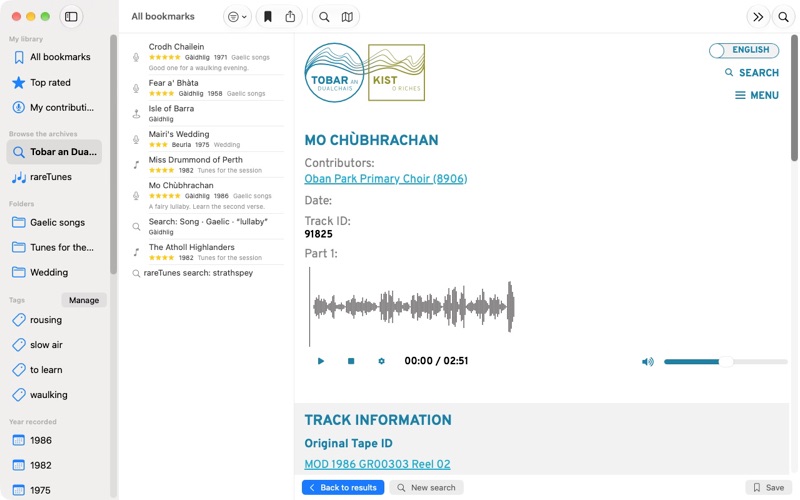
Task: Open the Top rated list
Action: point(54,83)
